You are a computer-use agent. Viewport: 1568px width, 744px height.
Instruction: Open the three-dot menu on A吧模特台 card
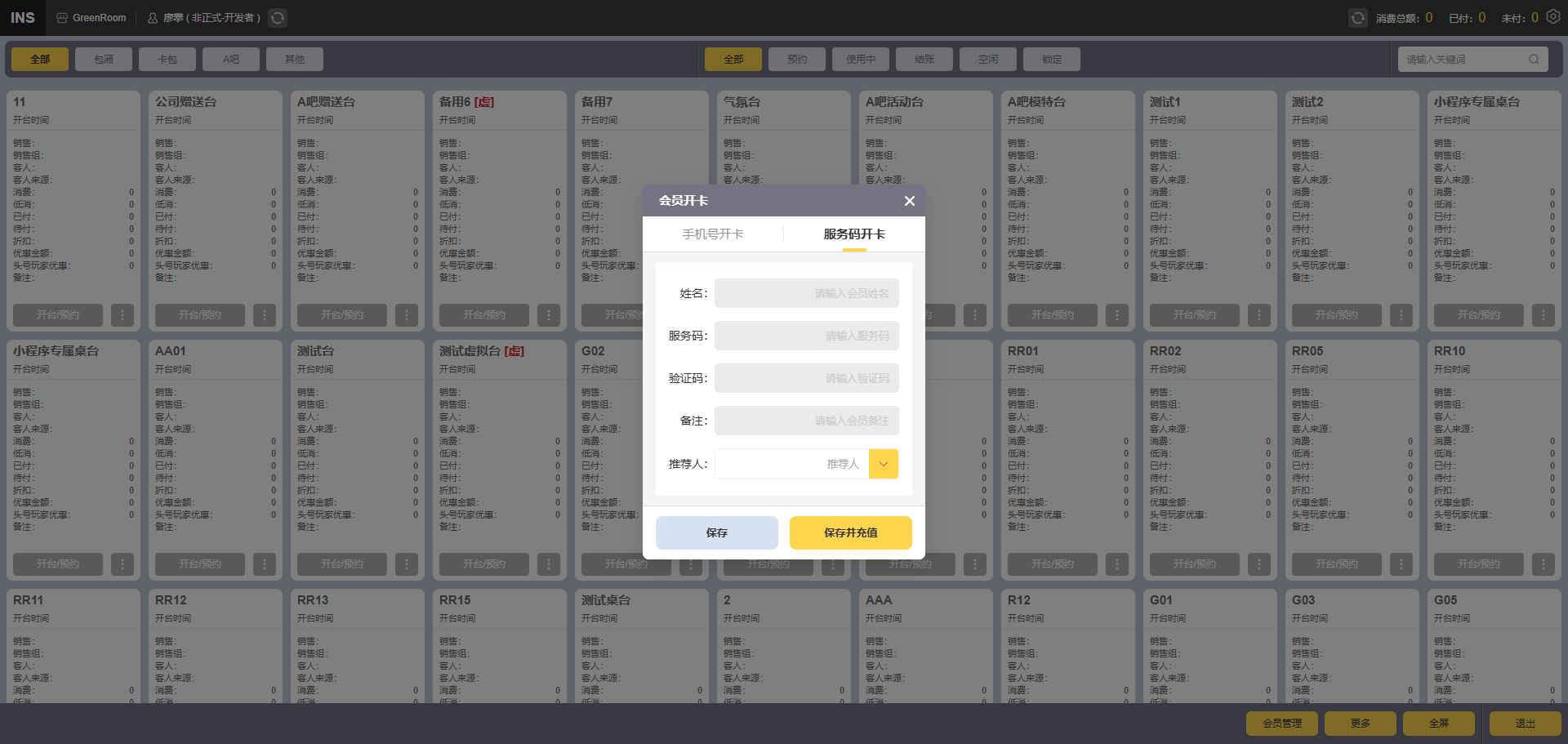[x=1117, y=315]
